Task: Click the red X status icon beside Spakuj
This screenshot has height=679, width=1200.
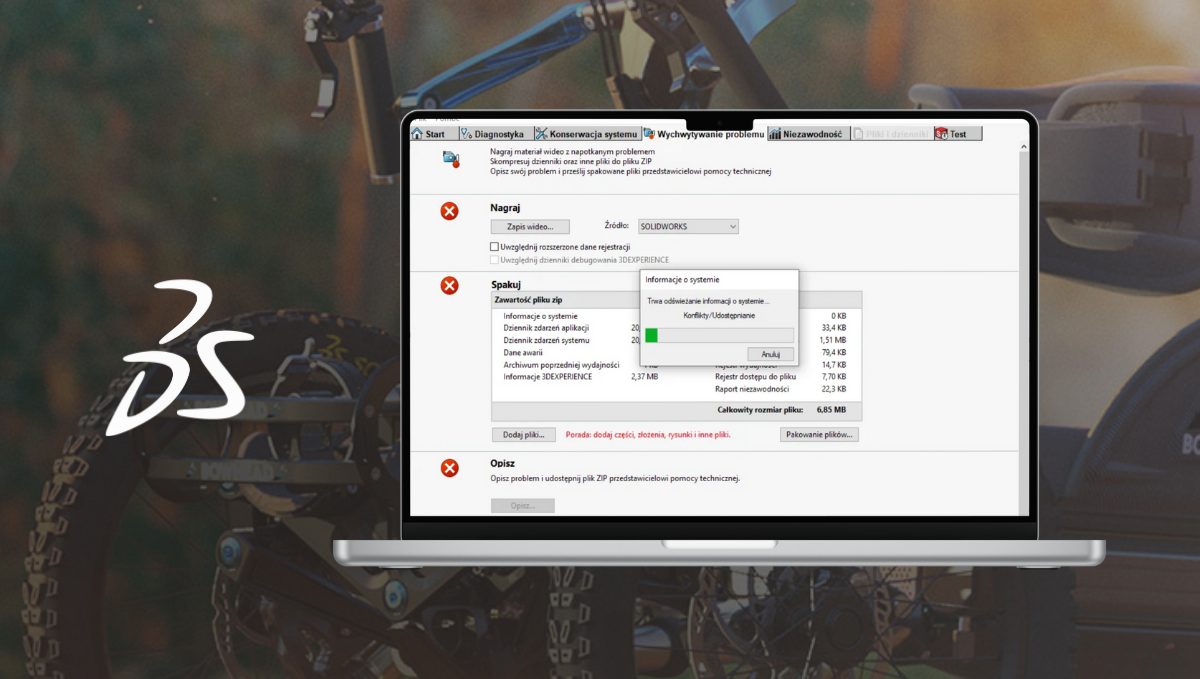Action: coord(450,286)
